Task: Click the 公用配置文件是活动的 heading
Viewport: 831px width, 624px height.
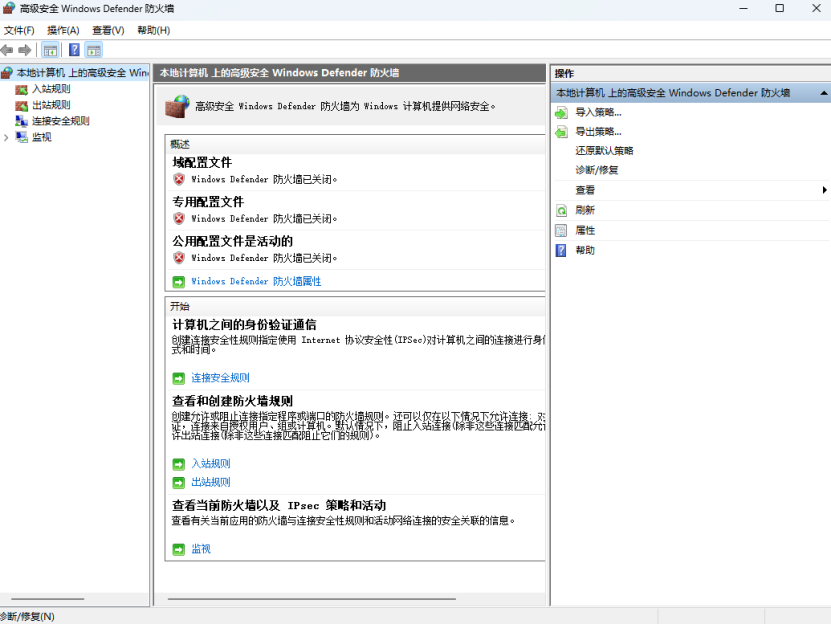Action: click(233, 242)
